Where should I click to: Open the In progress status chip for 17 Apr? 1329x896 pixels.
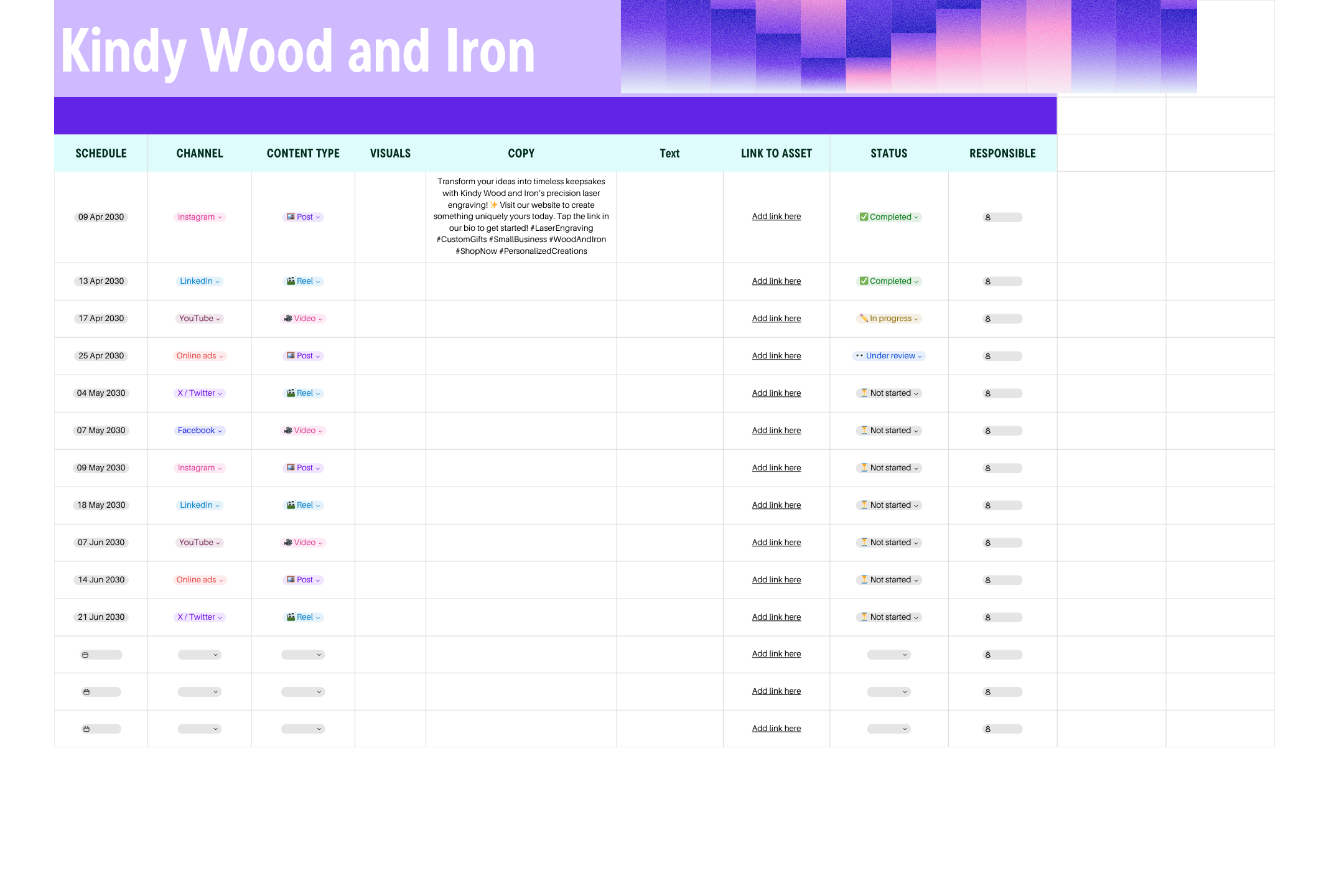point(889,319)
